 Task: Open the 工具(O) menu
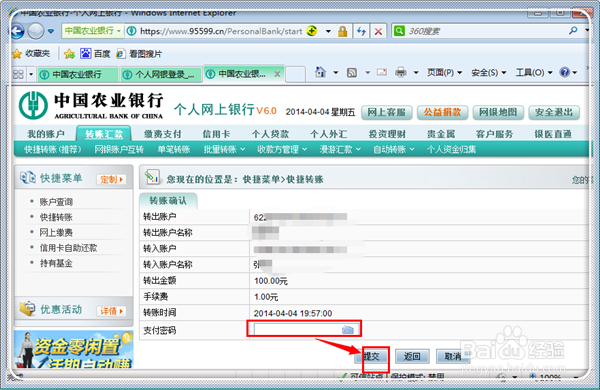(x=534, y=72)
